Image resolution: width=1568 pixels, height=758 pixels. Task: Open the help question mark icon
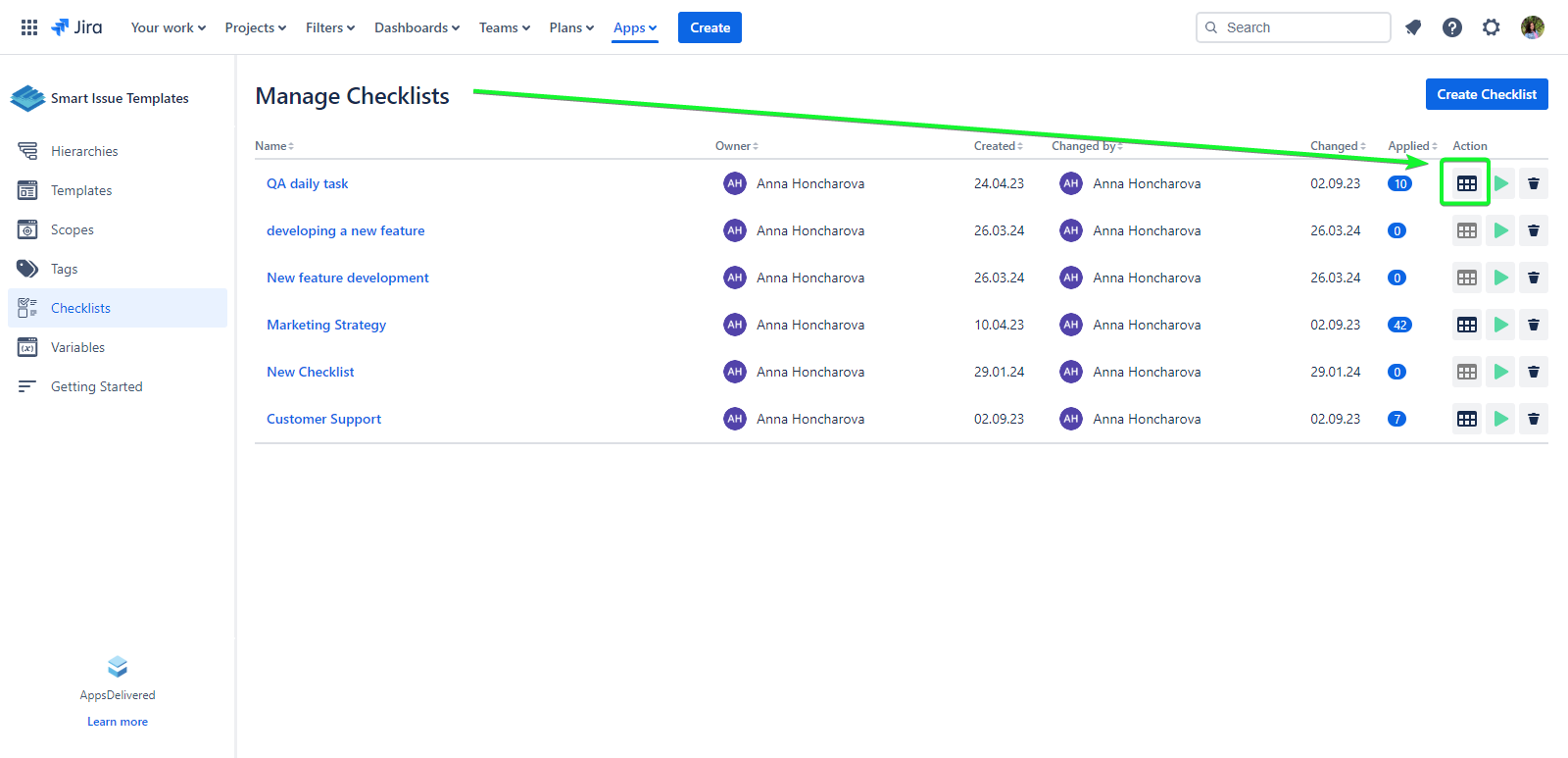(1451, 27)
